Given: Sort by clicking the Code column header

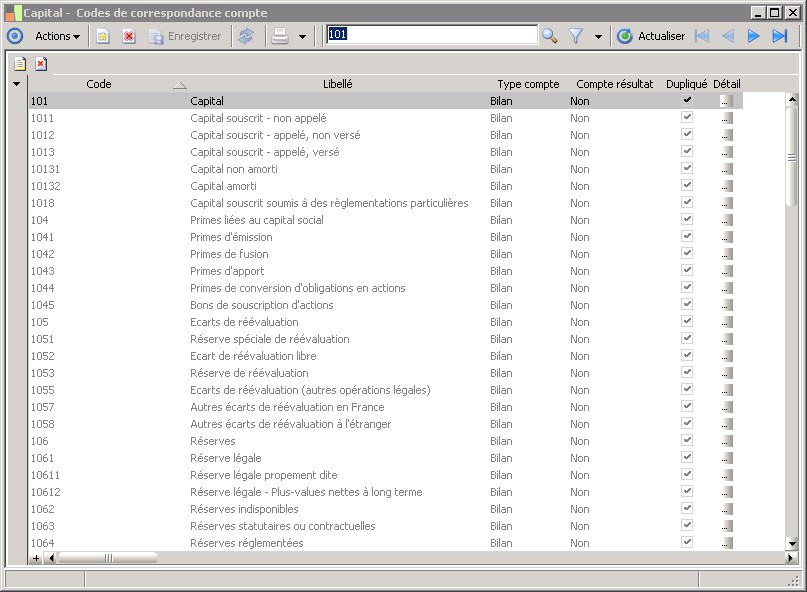Looking at the screenshot, I should [x=97, y=84].
